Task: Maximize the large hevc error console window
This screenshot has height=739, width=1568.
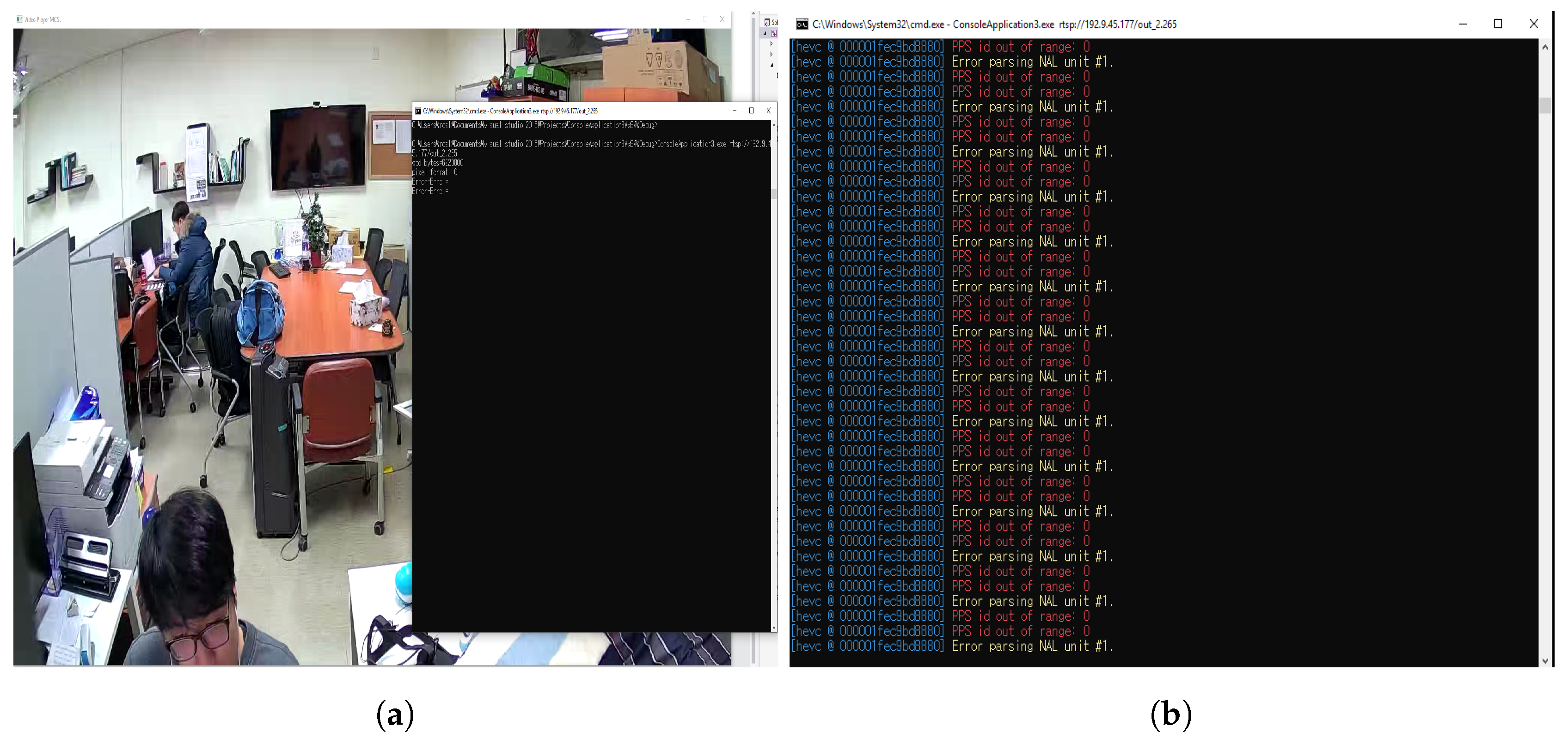Action: pos(1498,24)
